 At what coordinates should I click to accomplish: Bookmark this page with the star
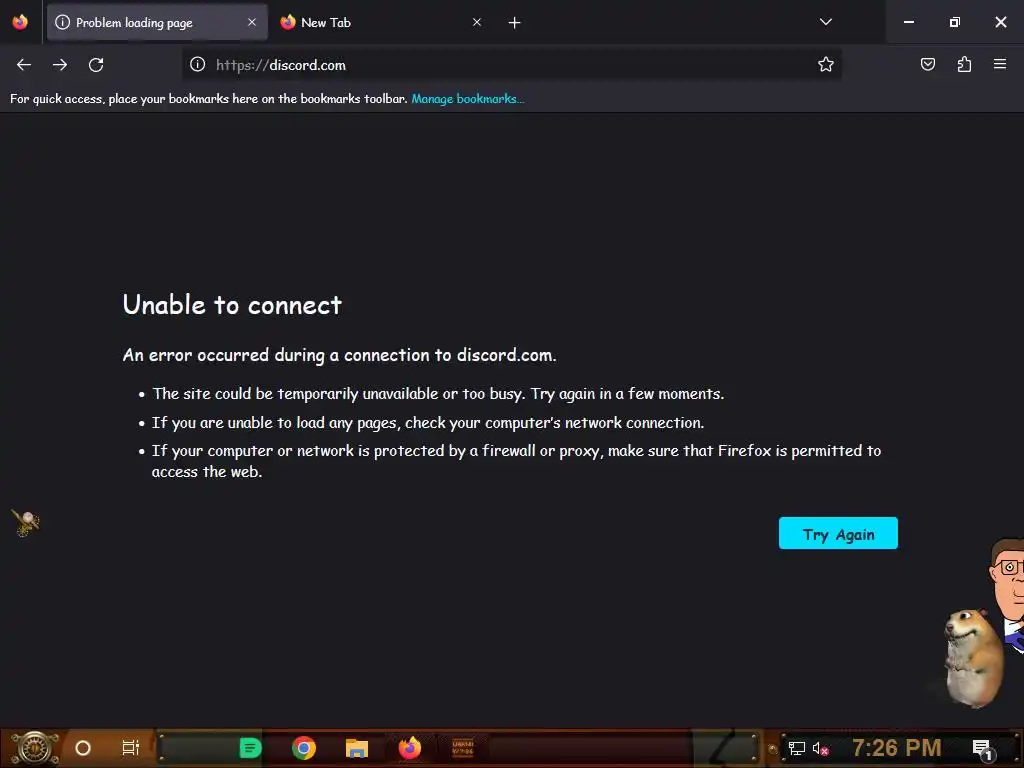click(x=825, y=64)
